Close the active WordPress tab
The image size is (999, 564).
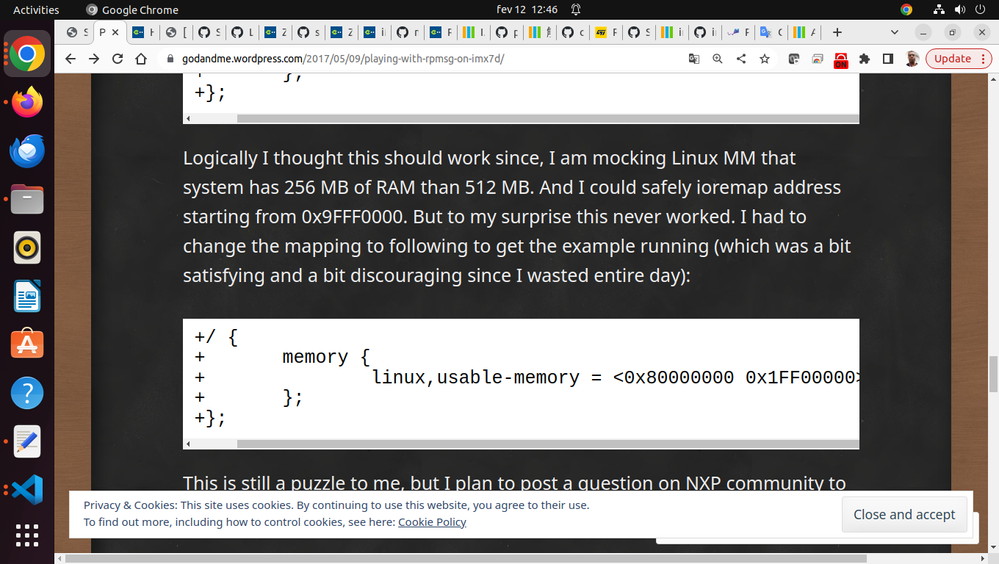pos(115,32)
